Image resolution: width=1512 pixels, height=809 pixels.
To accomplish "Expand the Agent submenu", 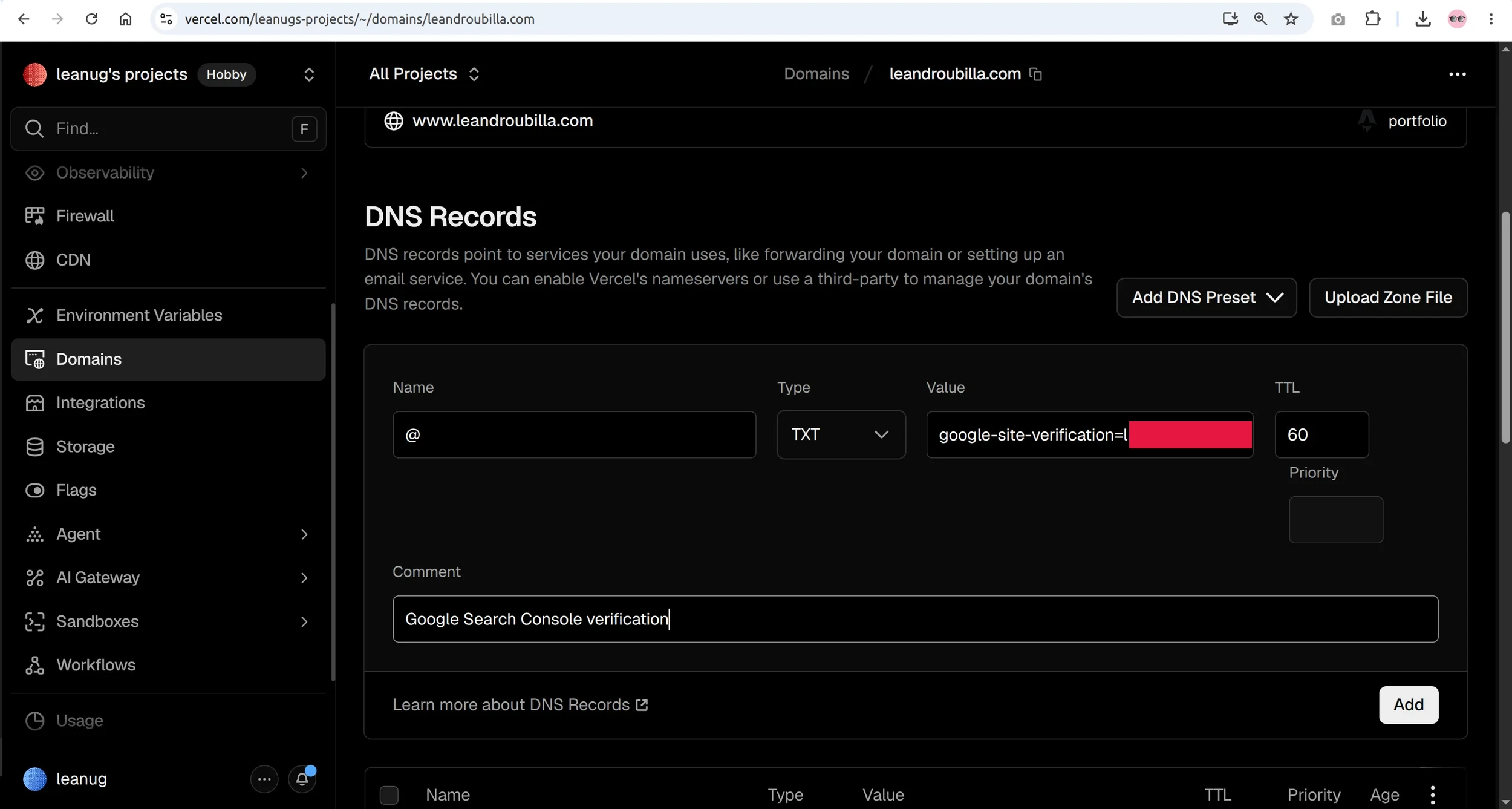I will pos(304,534).
